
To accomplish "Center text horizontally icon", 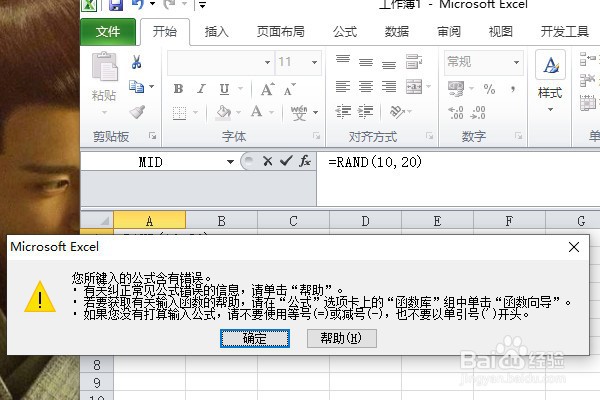I will coord(366,87).
